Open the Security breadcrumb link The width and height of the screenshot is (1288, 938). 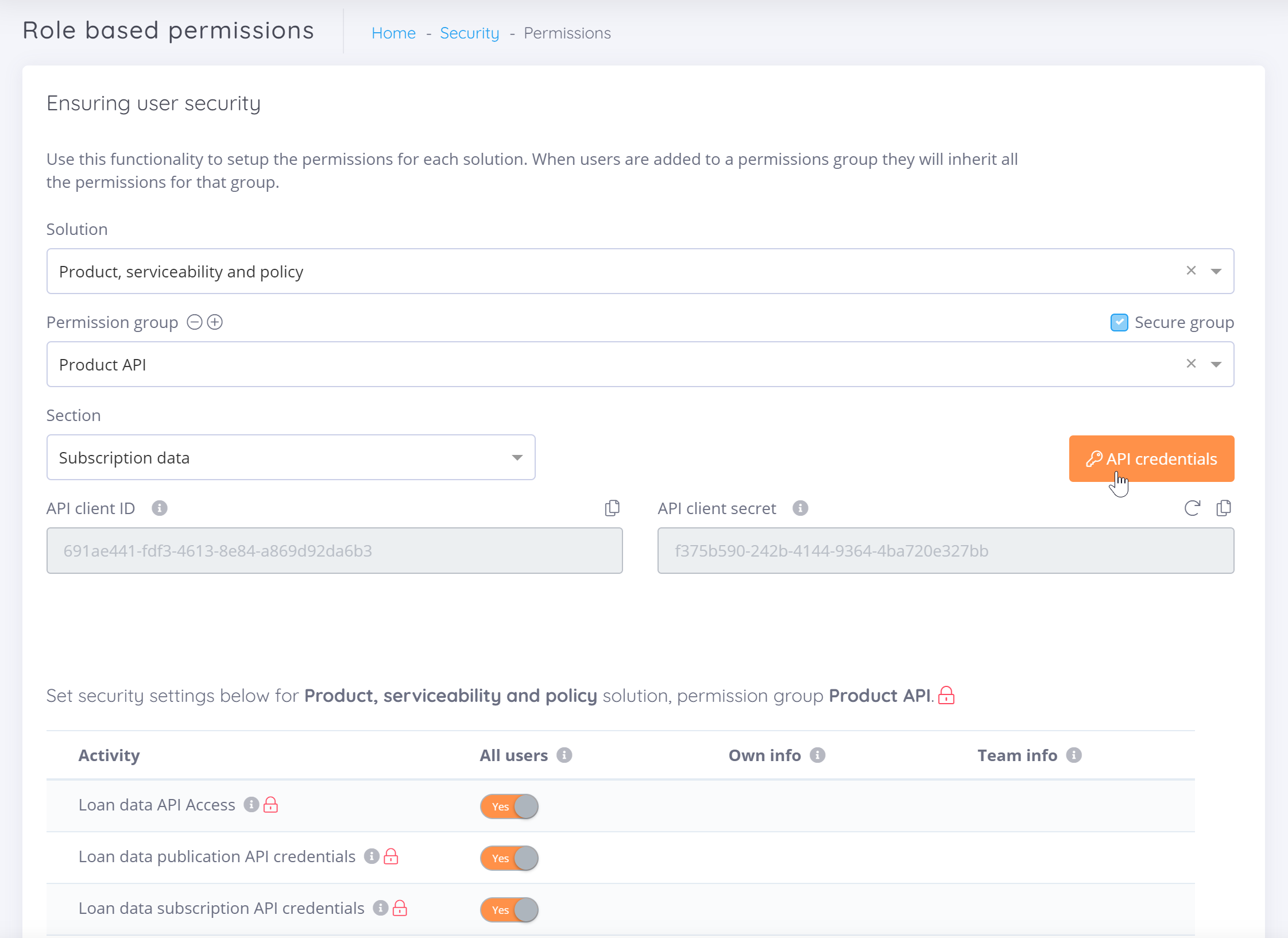469,33
